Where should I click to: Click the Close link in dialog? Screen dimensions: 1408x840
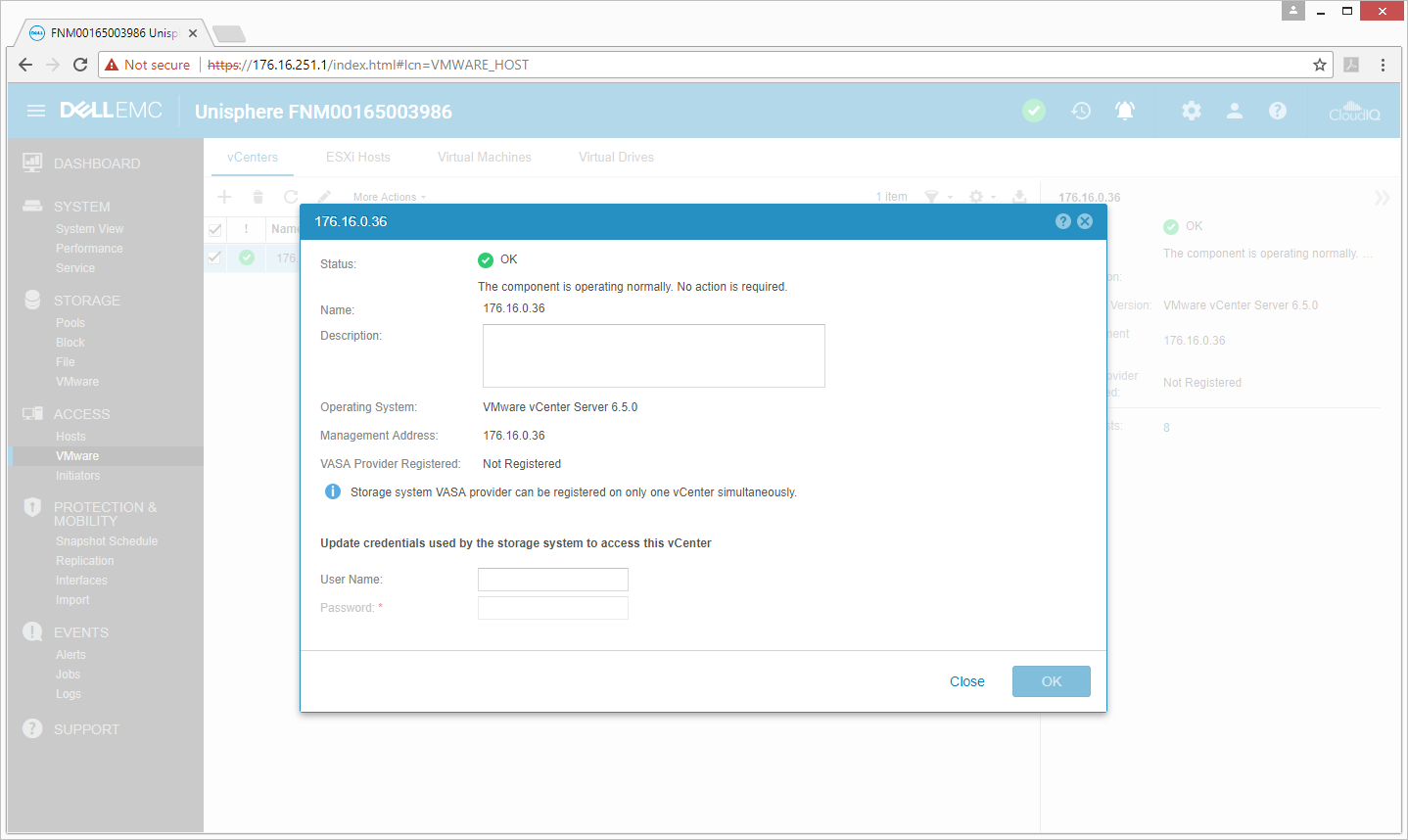967,681
